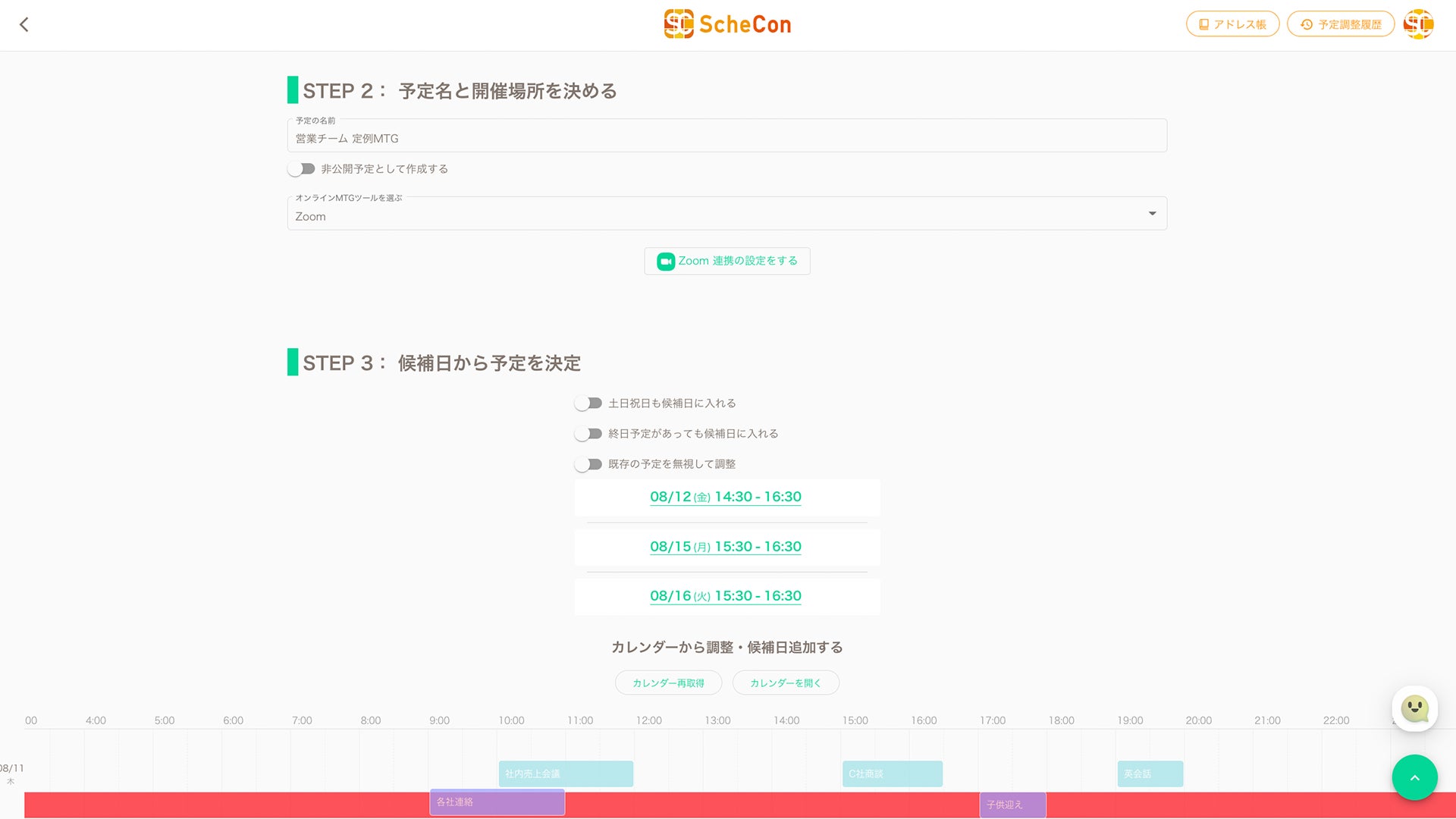
Task: Open the user profile avatar icon
Action: tap(1418, 24)
